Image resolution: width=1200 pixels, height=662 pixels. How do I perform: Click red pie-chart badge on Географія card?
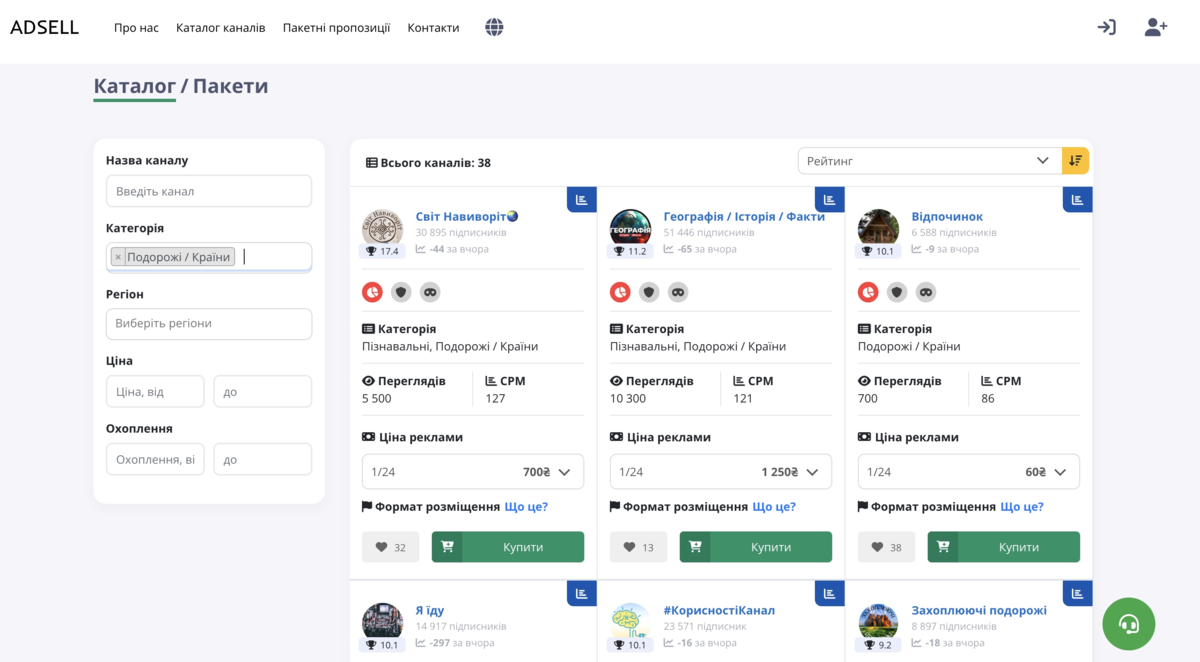(620, 292)
